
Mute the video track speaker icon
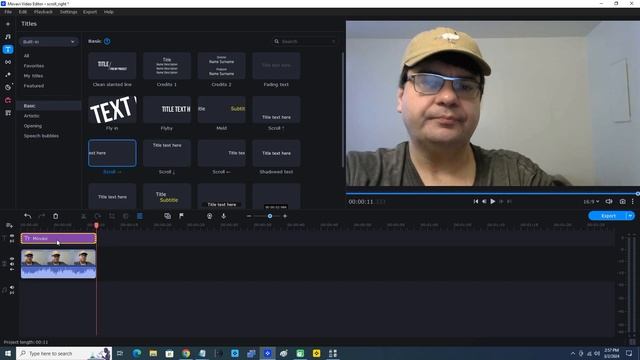click(12, 264)
